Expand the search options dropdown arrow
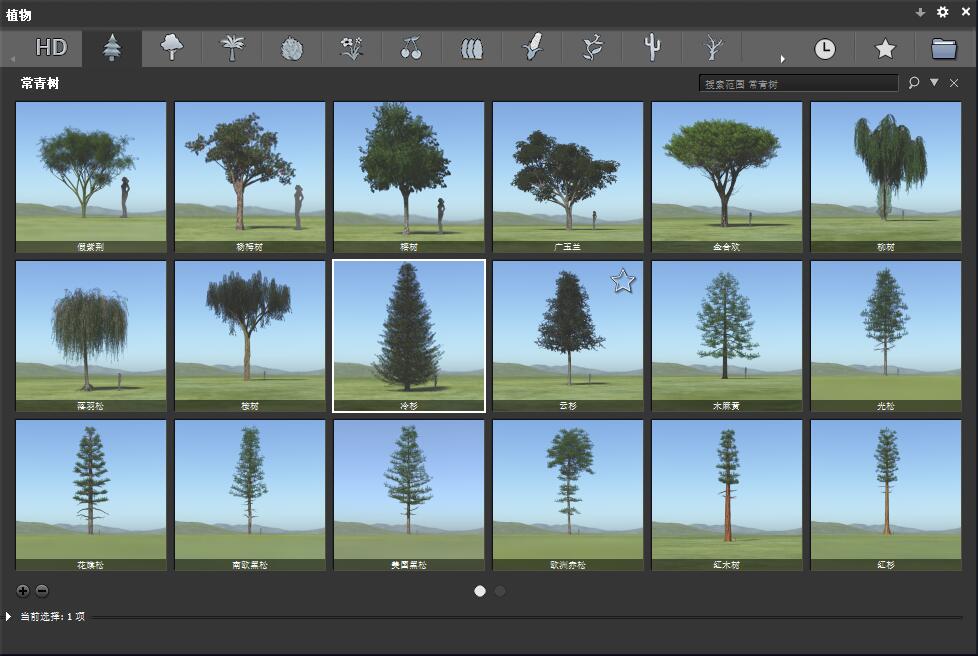978x656 pixels. (x=934, y=83)
